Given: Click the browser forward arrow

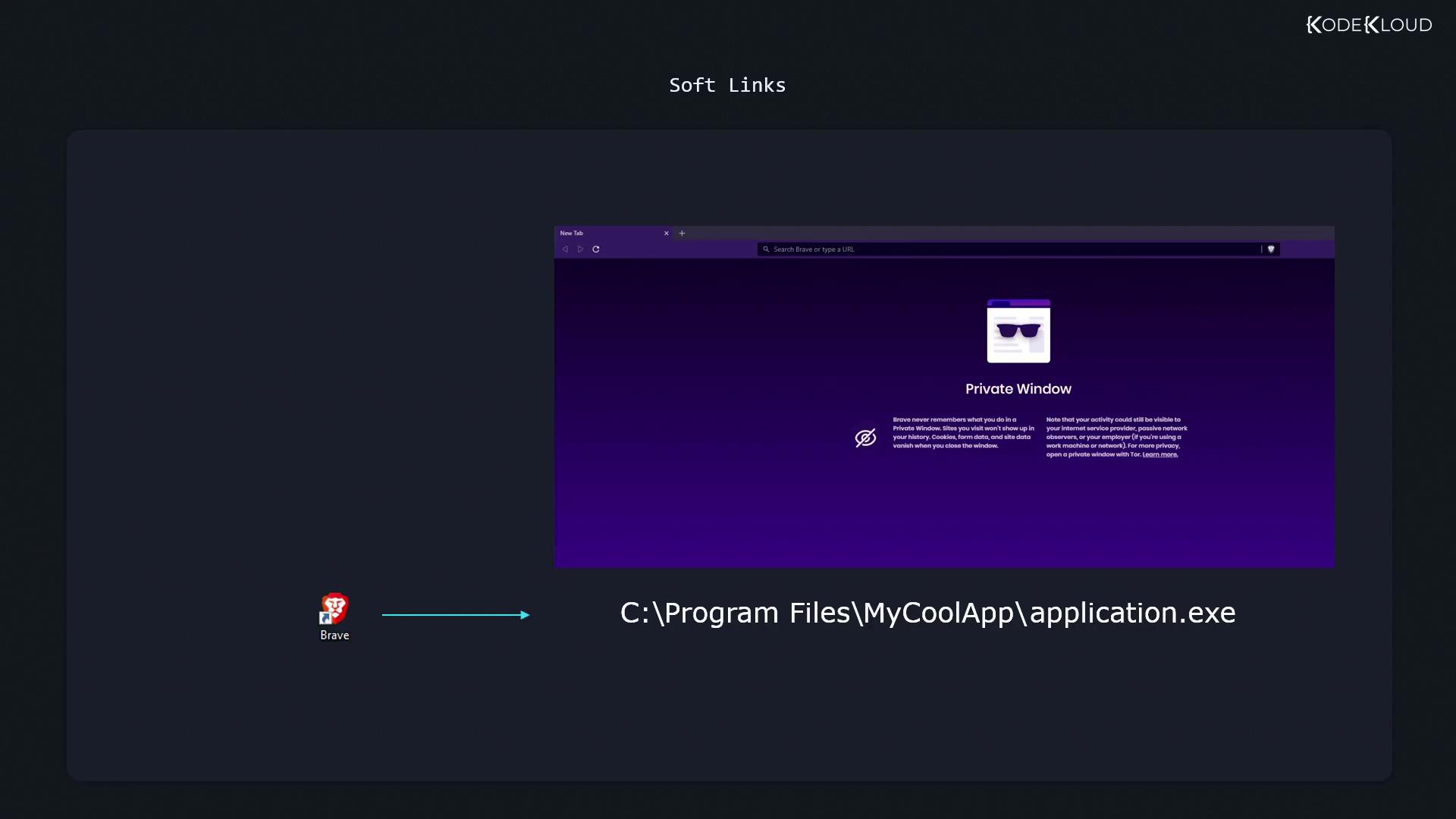Looking at the screenshot, I should tap(580, 249).
